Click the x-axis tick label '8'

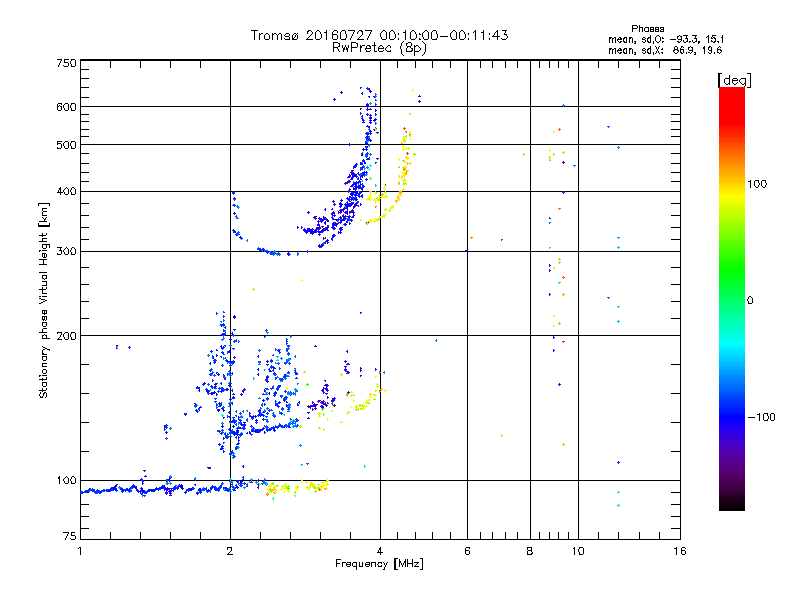tap(530, 551)
